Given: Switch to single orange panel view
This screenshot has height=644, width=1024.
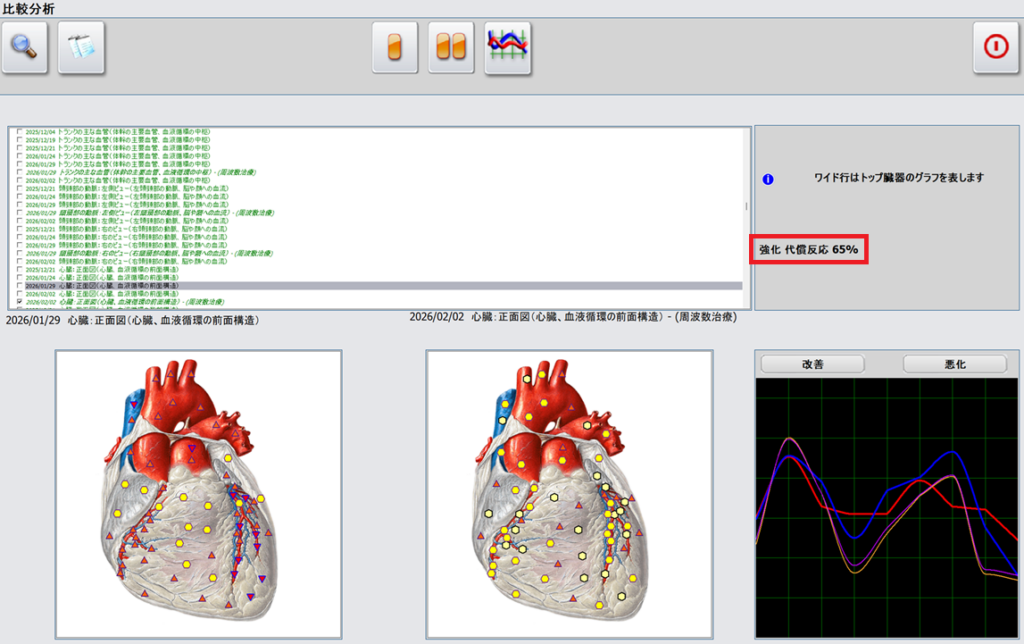Looking at the screenshot, I should [395, 47].
